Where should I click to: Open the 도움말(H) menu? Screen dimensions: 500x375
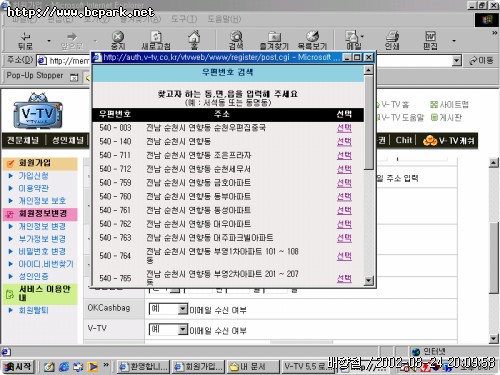pos(224,19)
